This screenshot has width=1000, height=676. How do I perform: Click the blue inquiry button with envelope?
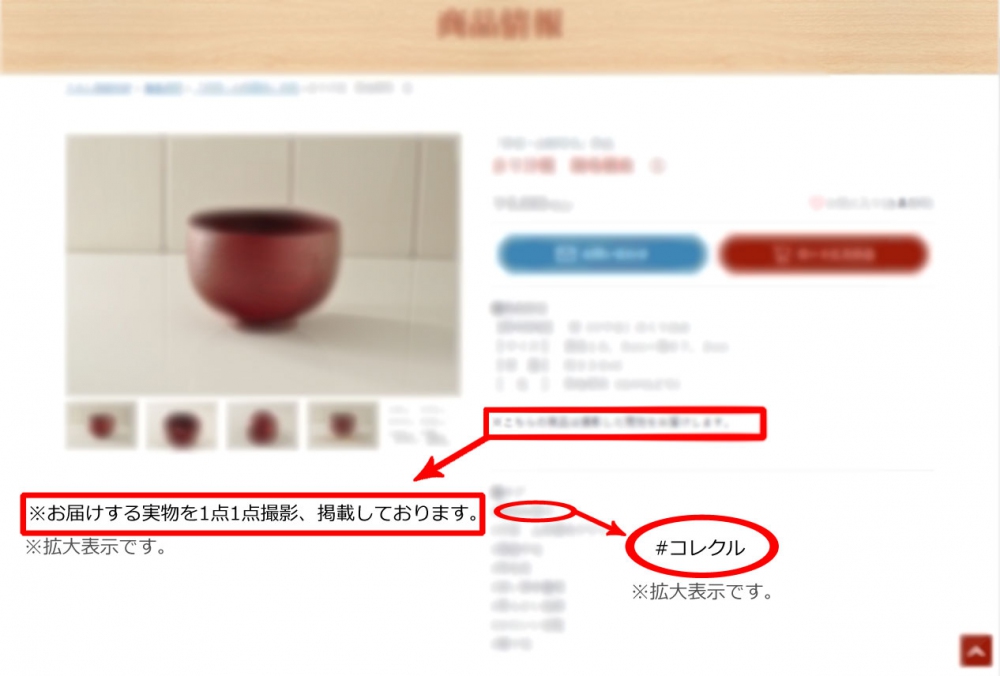(x=602, y=254)
